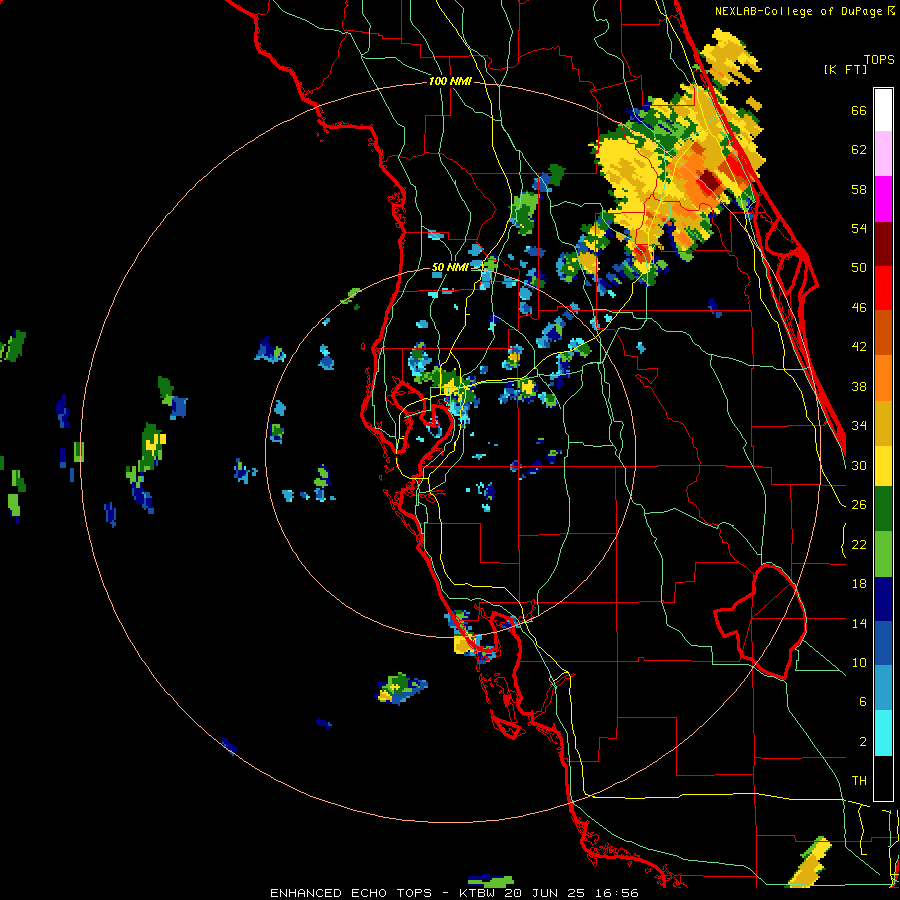Click the legend value "54"
Screen dimensions: 900x900
click(859, 228)
